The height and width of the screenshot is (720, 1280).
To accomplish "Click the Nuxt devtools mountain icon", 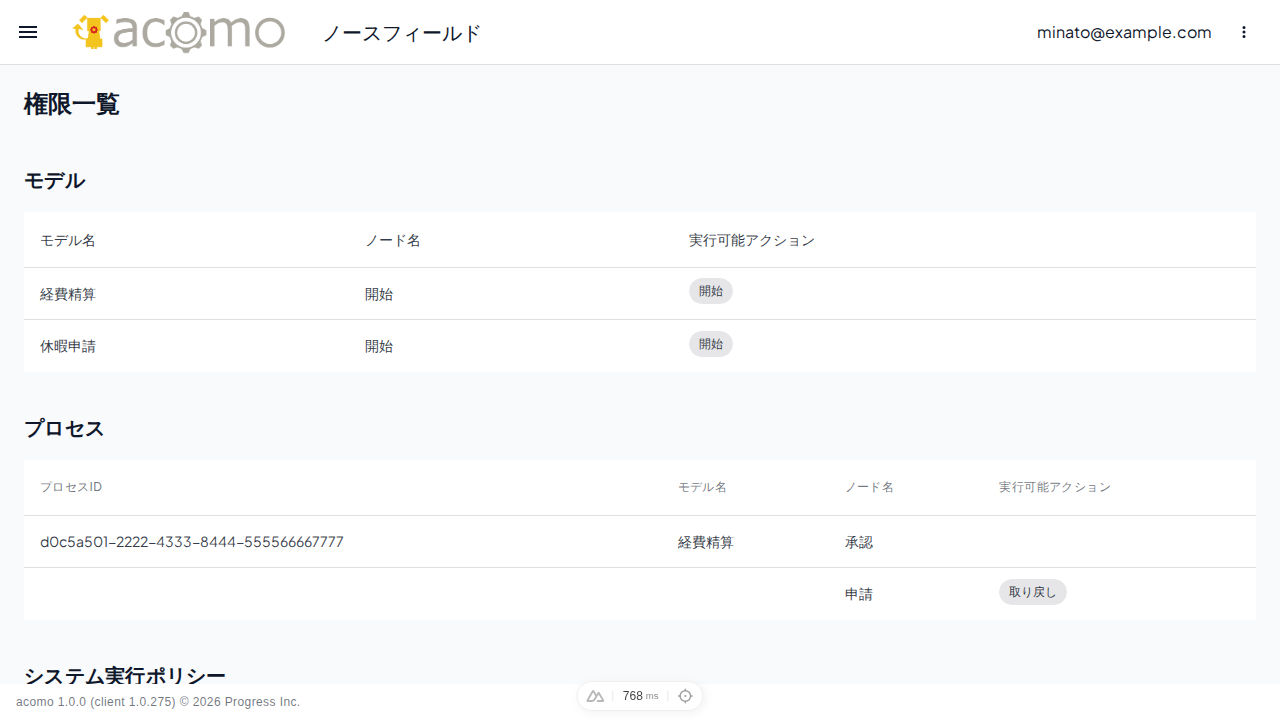I will click(595, 696).
